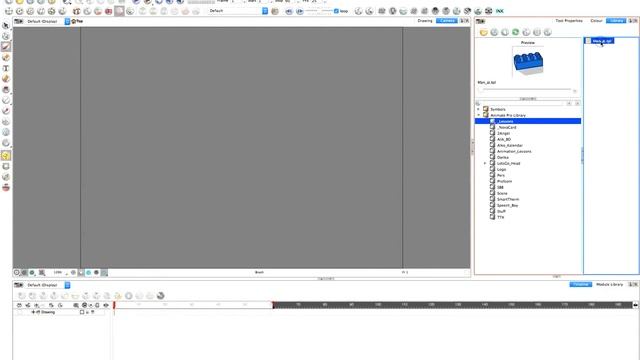Open the Camera view panel menu icon

pyautogui.click(x=18, y=21)
